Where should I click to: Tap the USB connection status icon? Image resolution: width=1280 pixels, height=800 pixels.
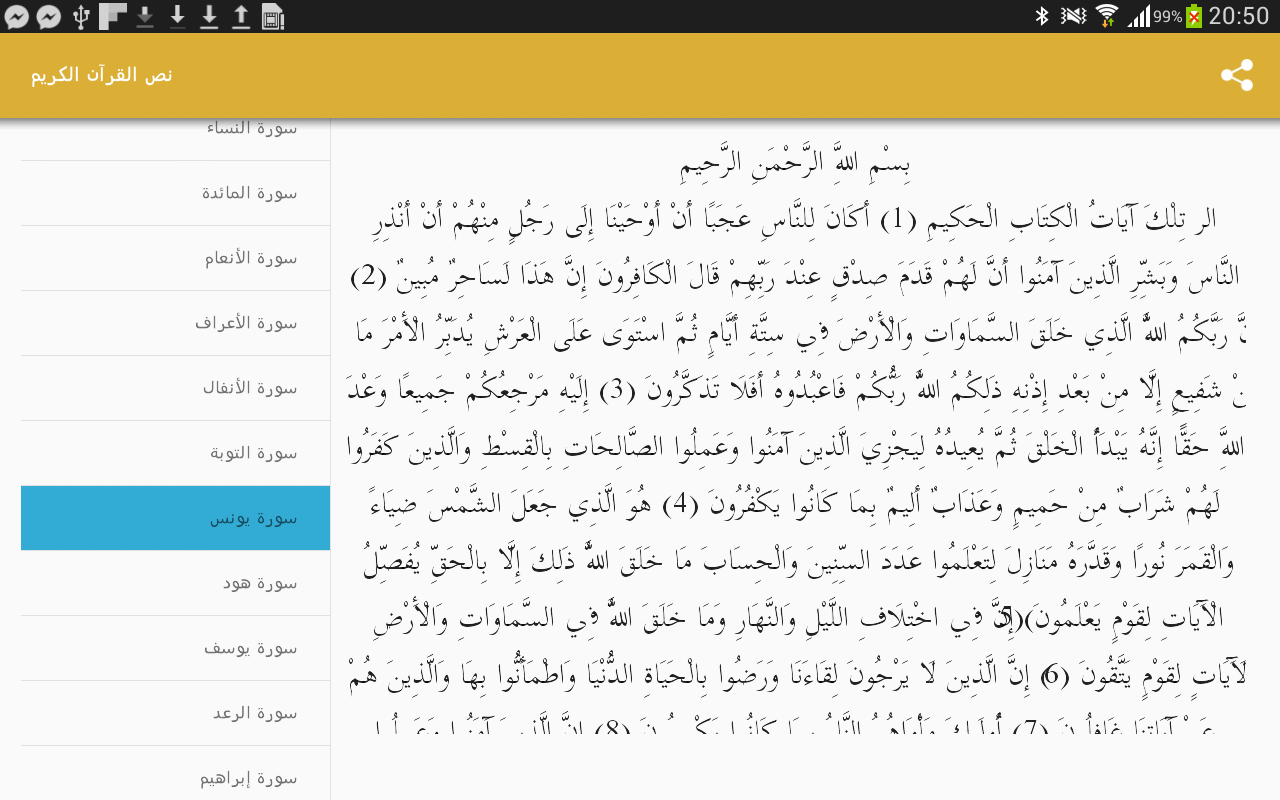(81, 16)
